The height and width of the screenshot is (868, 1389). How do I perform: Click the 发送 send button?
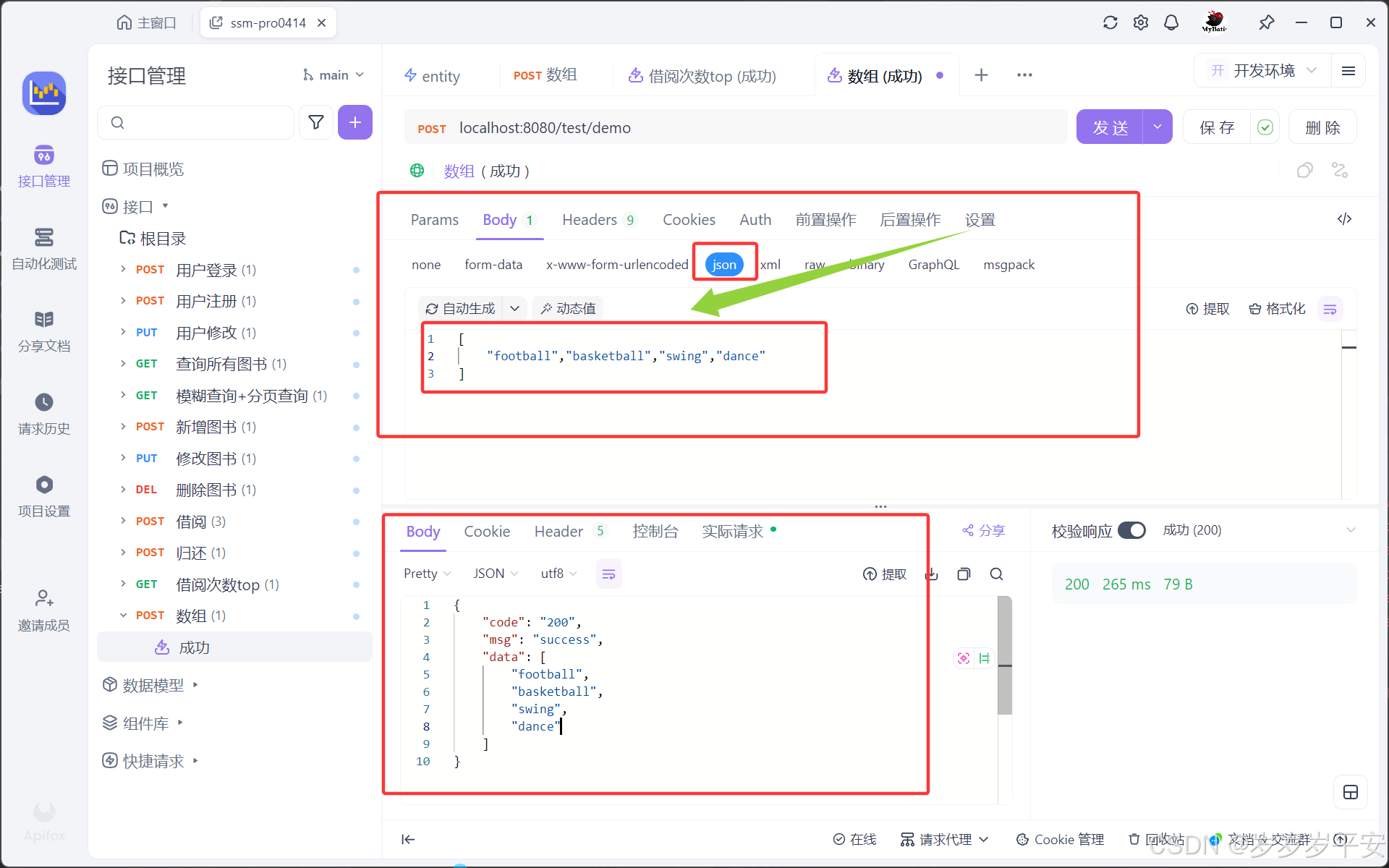pyautogui.click(x=1110, y=127)
